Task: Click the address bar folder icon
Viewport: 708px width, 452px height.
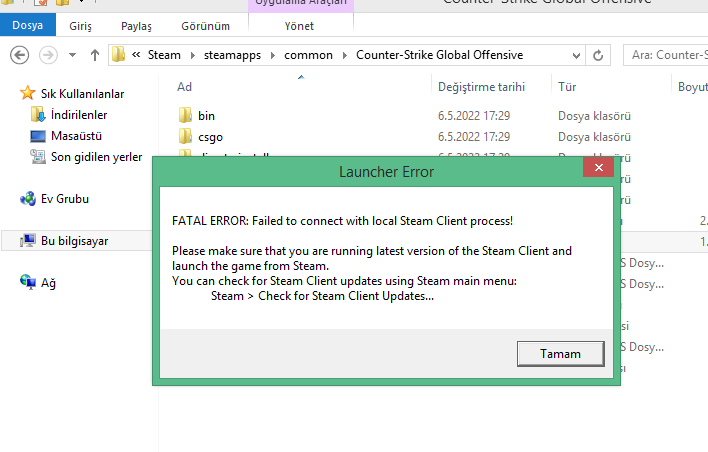Action: [118, 55]
